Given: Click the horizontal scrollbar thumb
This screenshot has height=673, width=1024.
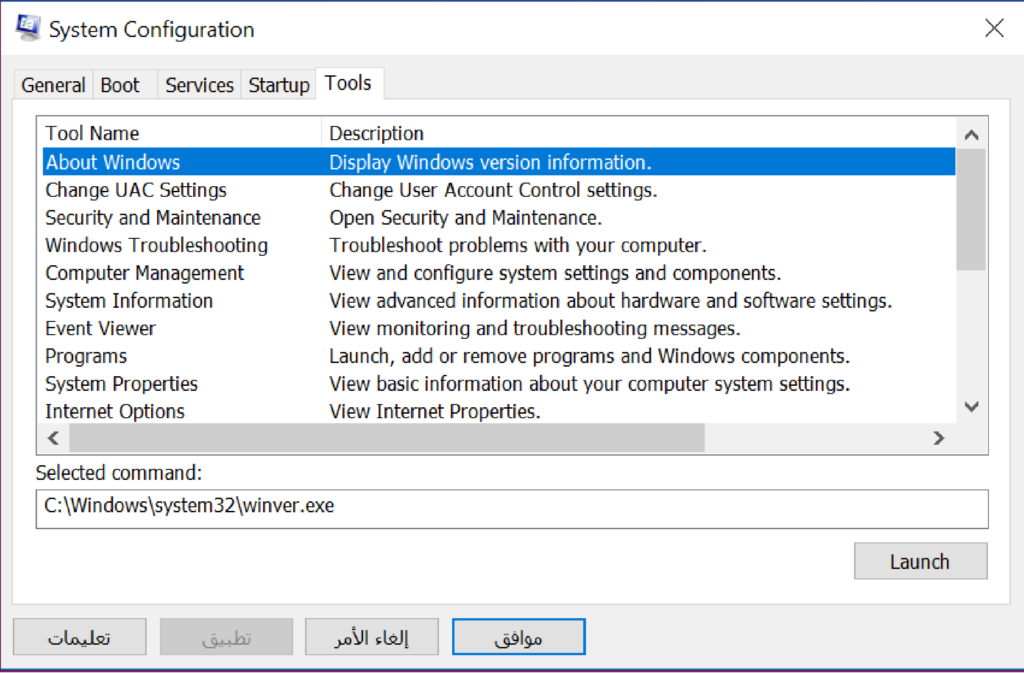Looking at the screenshot, I should click(387, 438).
